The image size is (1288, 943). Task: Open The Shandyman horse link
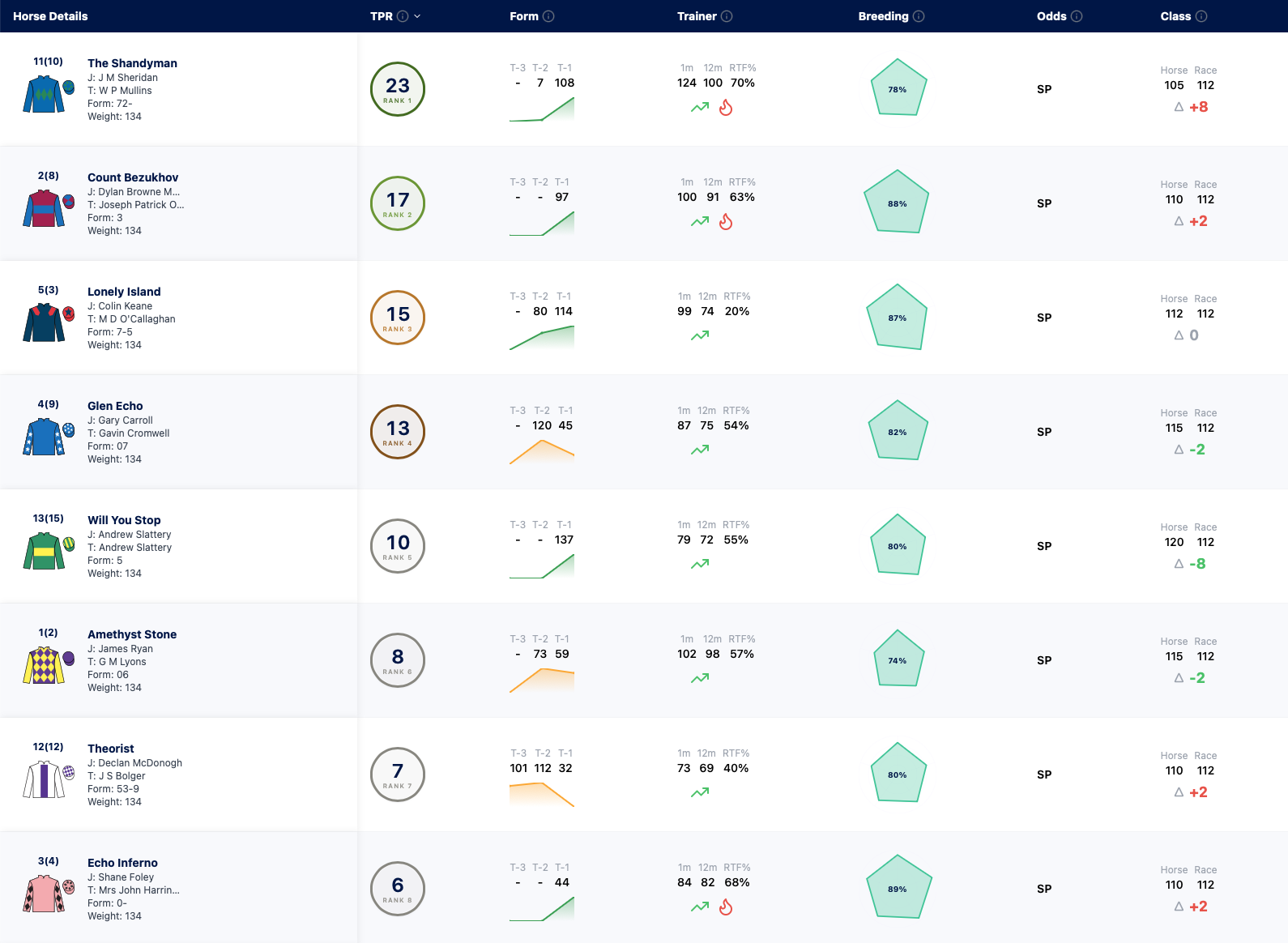pyautogui.click(x=132, y=63)
